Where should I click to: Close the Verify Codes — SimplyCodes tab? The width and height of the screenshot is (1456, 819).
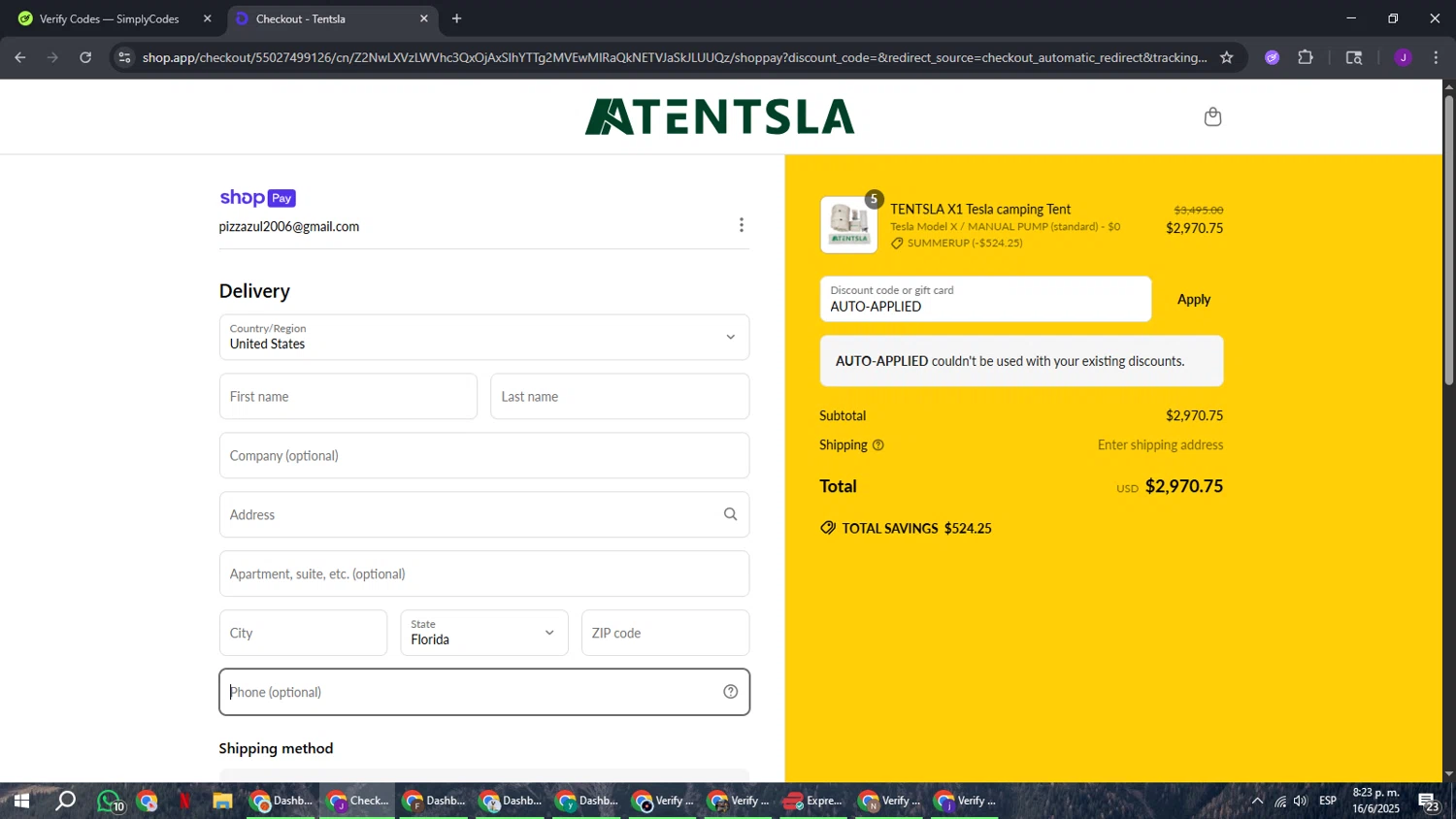[x=207, y=18]
